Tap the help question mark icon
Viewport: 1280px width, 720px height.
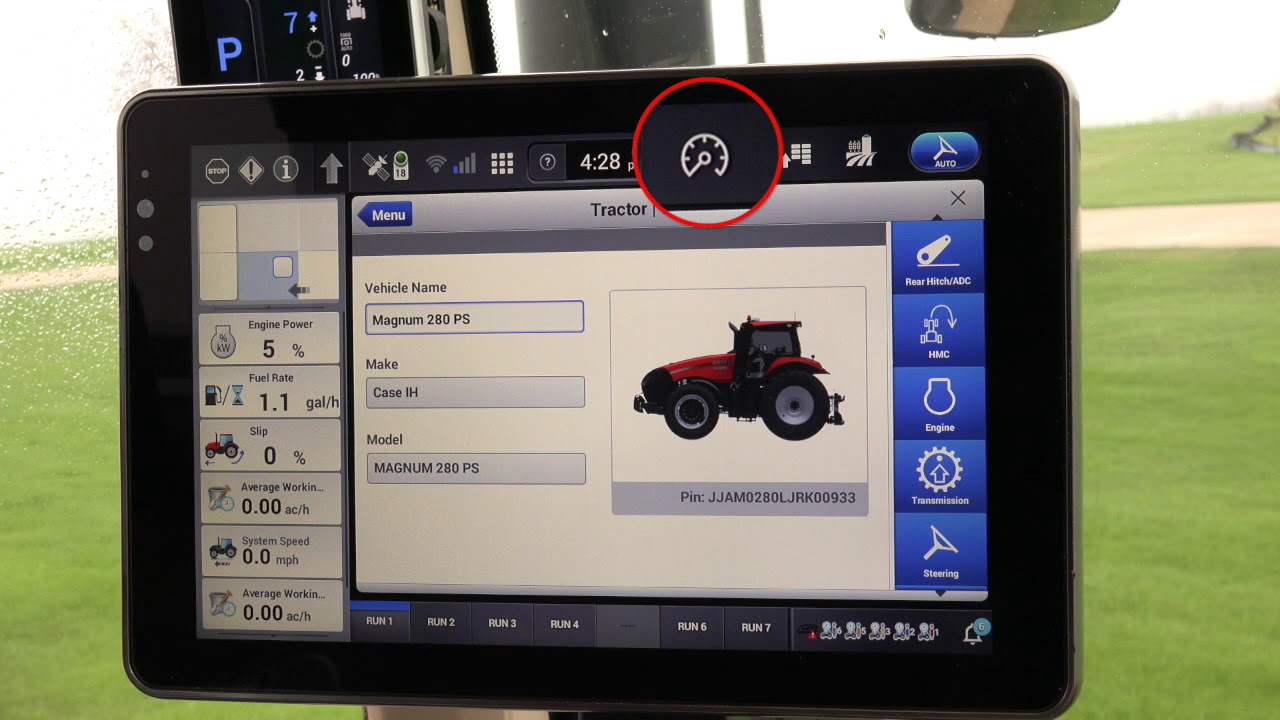(x=547, y=162)
